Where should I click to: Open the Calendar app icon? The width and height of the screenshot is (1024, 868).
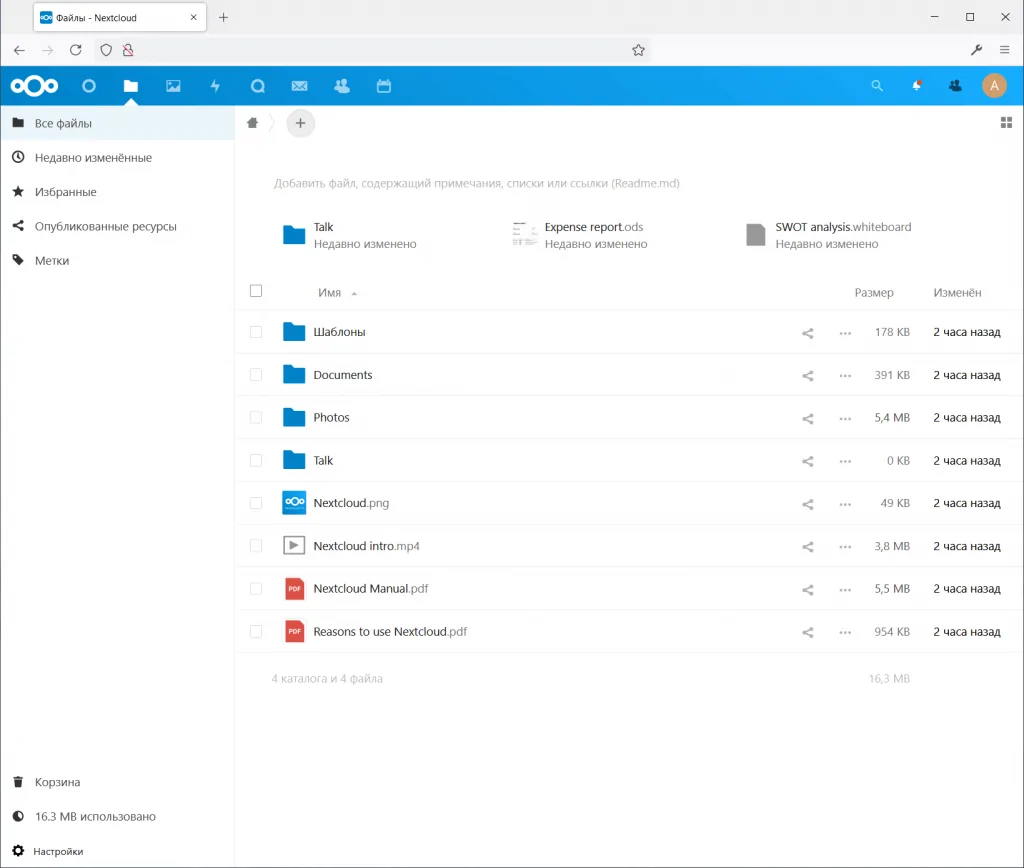pyautogui.click(x=384, y=86)
